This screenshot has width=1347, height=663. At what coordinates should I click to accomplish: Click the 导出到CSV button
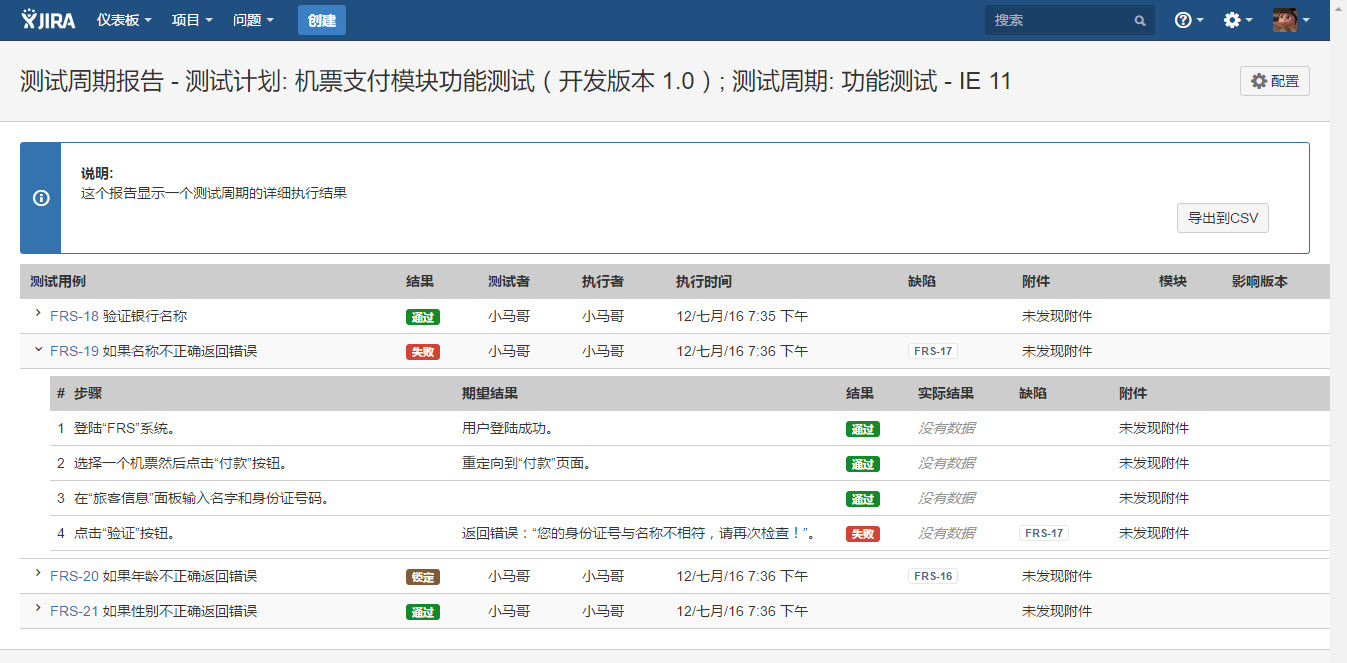click(x=1223, y=218)
